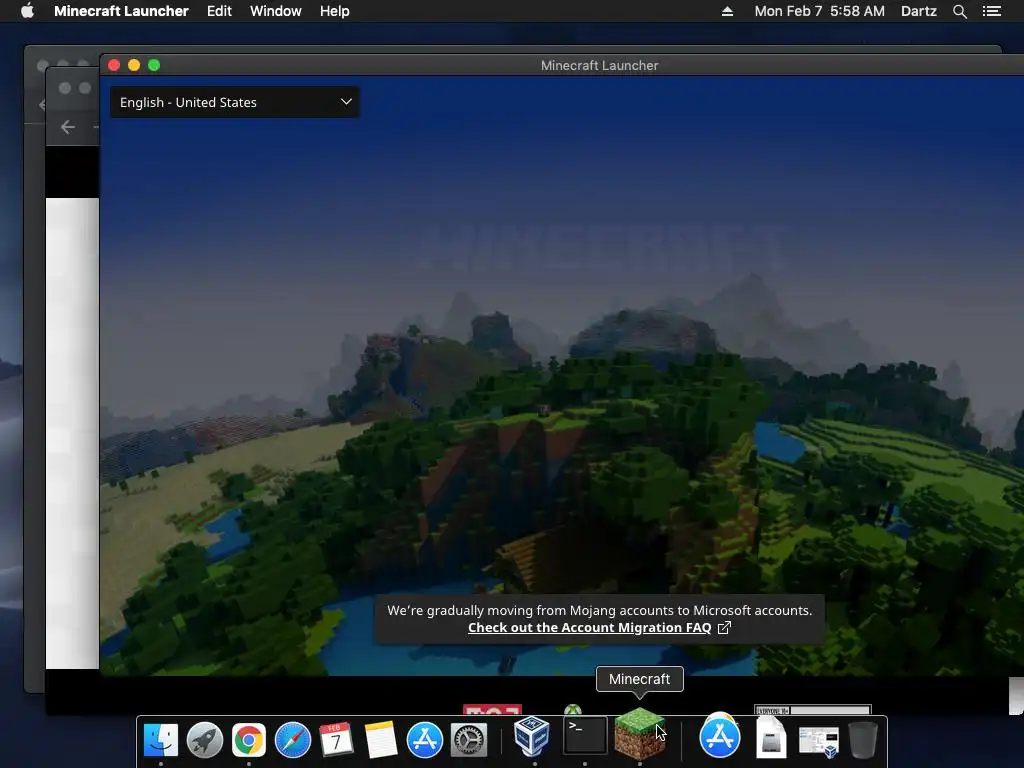Click the Minecraft grass block Dock icon
Image resolution: width=1024 pixels, height=768 pixels.
click(640, 733)
